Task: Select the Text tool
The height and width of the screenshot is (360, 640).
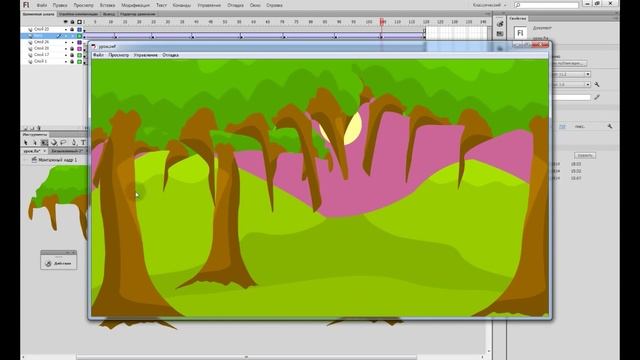Action: pos(83,142)
